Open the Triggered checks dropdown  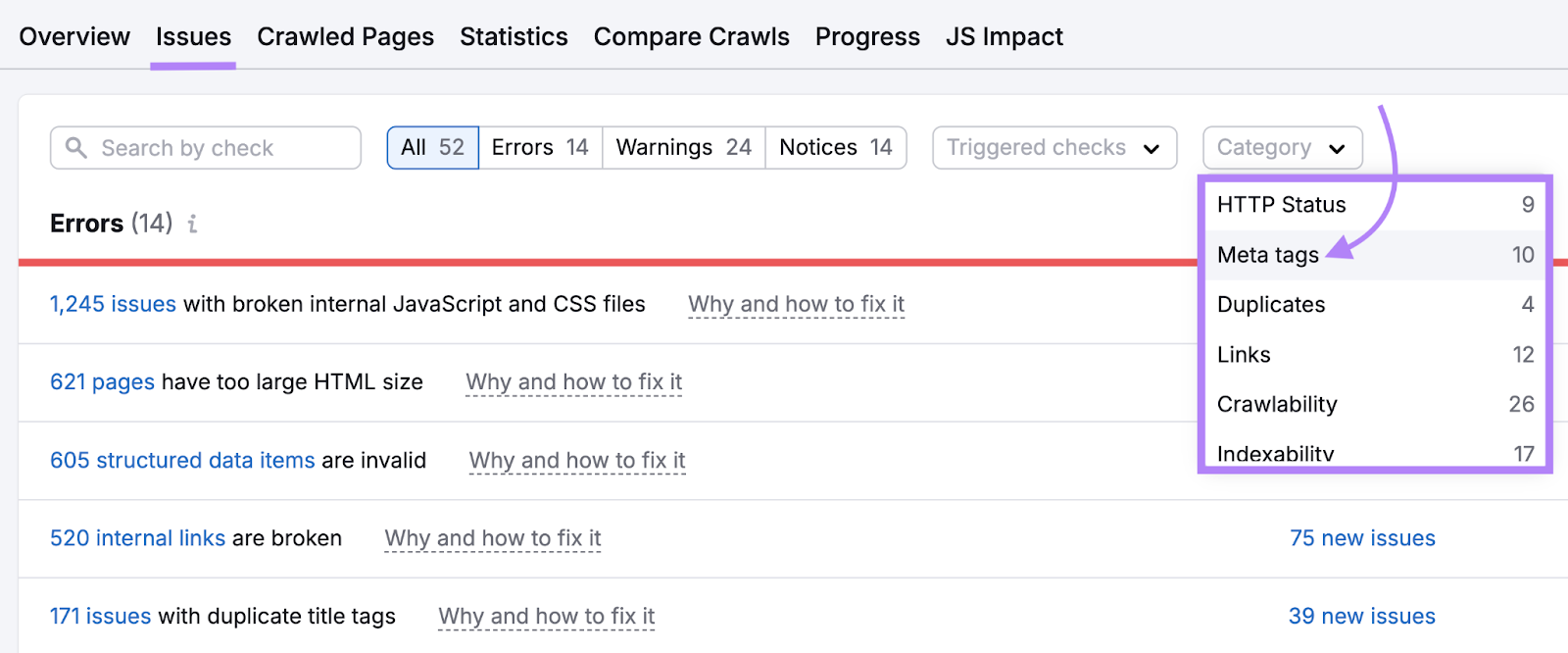tap(1053, 147)
